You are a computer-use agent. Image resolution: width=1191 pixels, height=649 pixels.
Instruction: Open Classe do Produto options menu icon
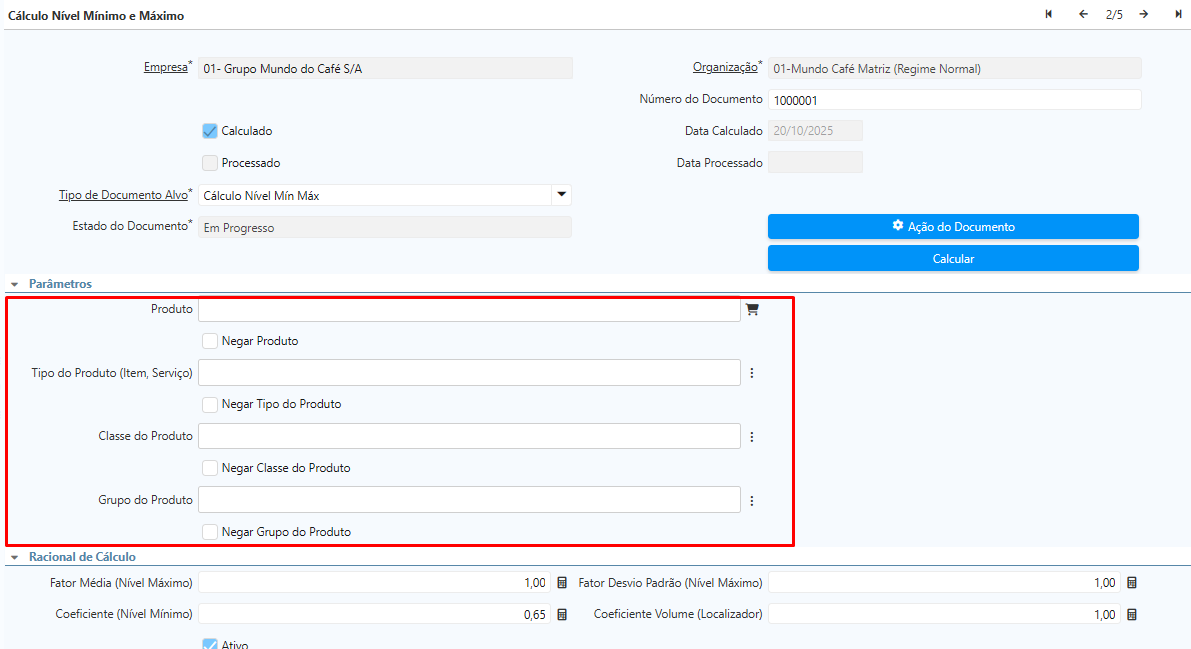752,437
